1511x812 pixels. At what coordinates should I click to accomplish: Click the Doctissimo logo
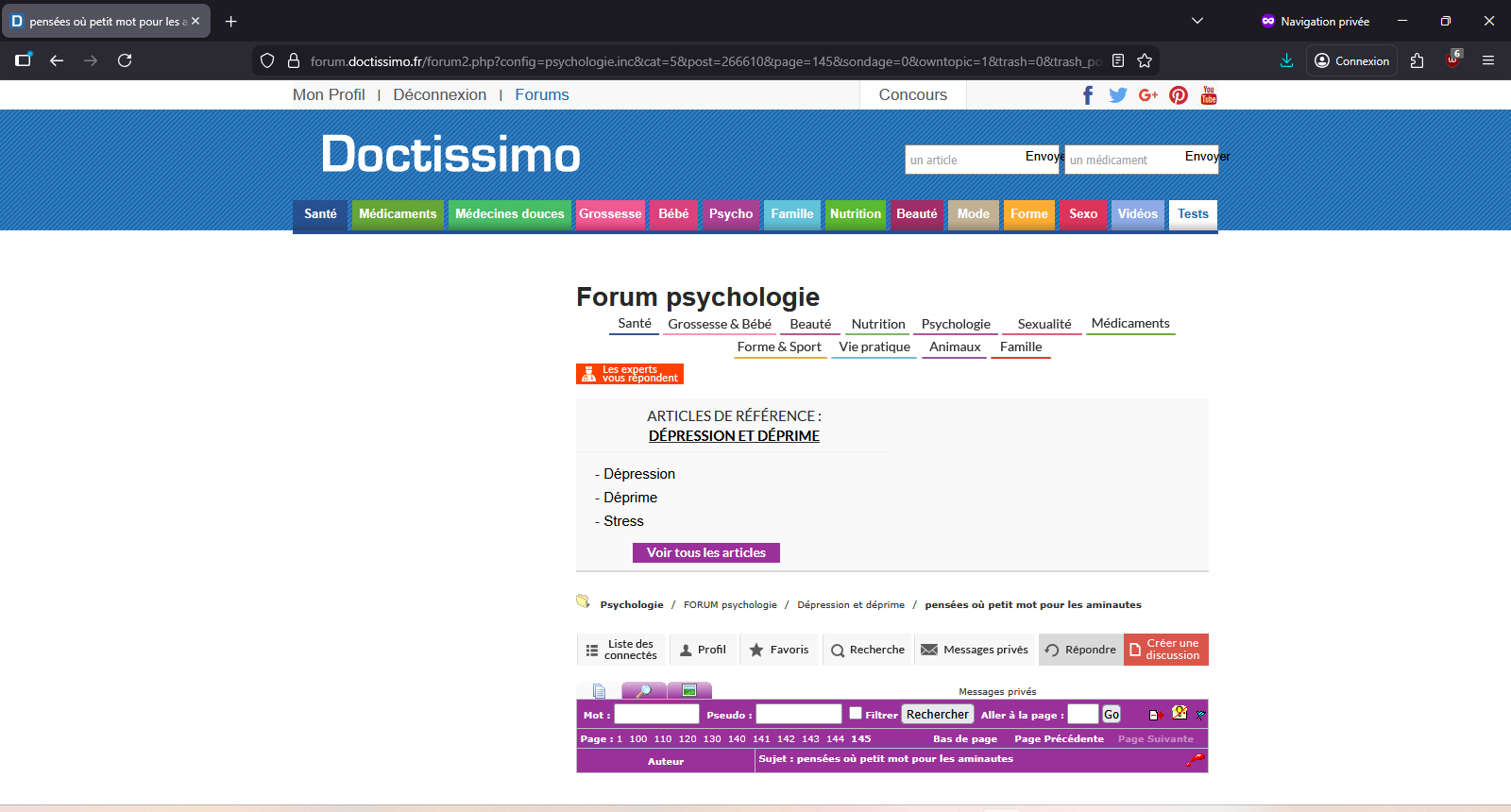click(x=450, y=154)
